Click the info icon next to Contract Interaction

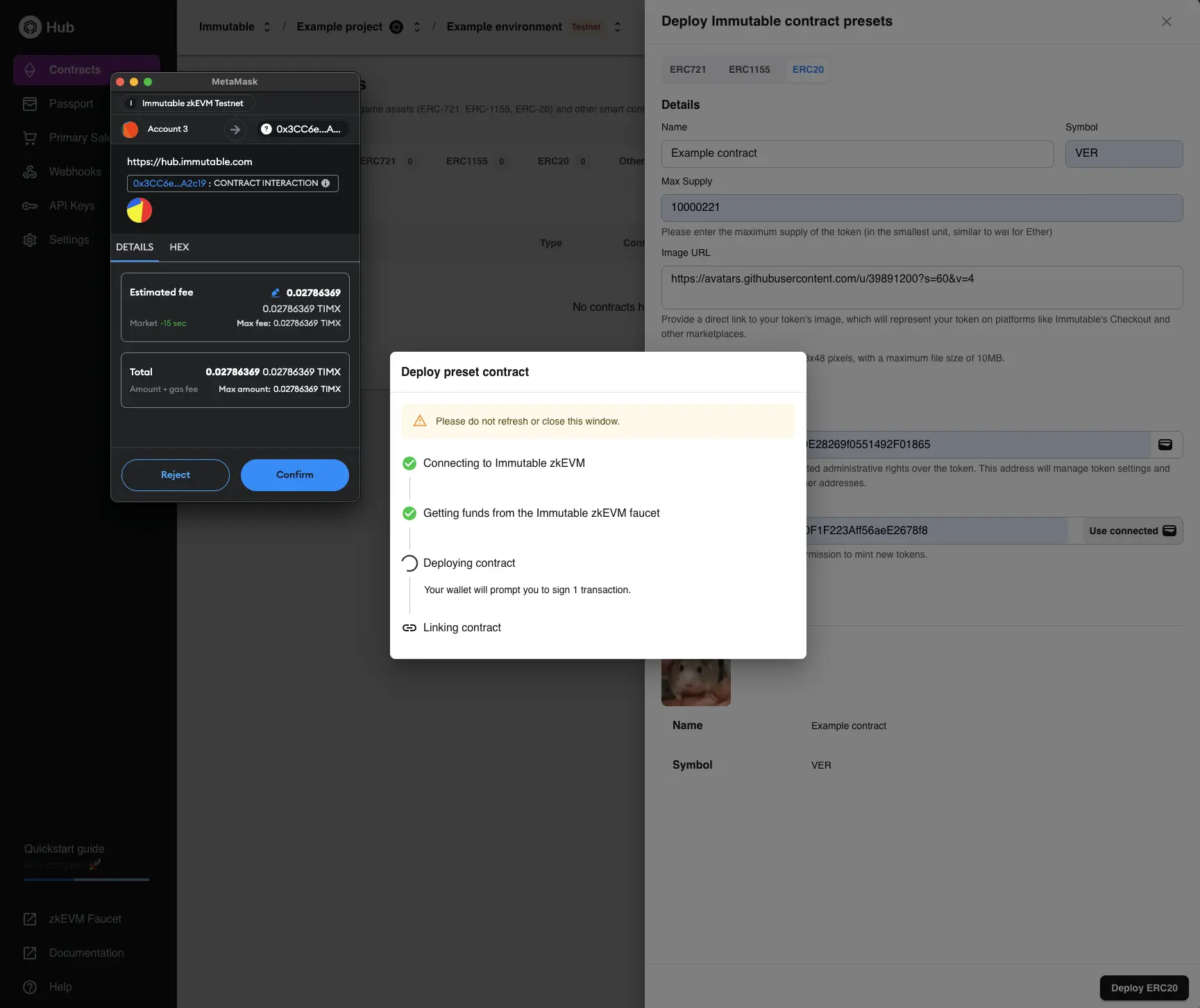click(326, 183)
